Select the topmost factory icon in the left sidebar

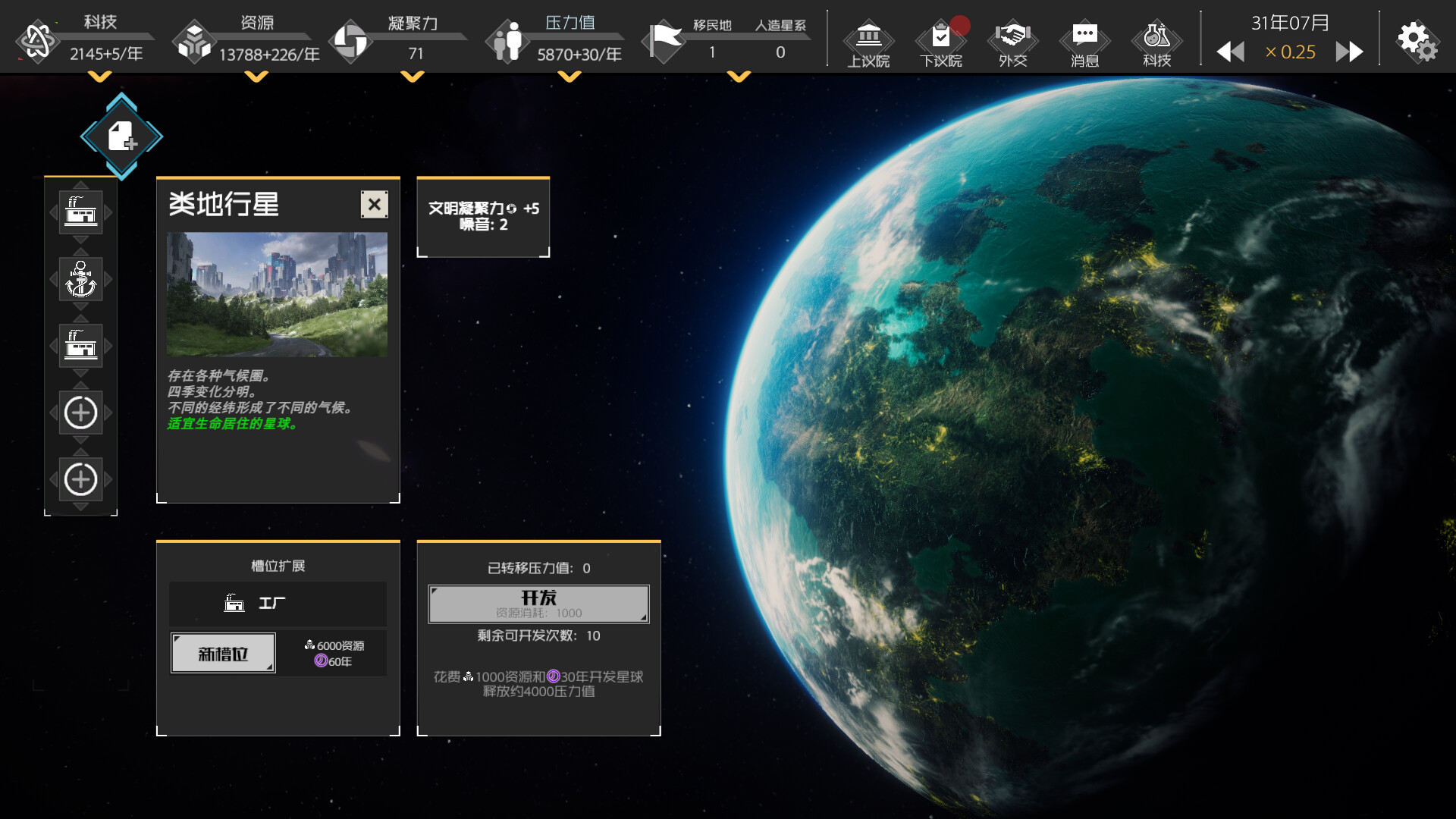80,213
